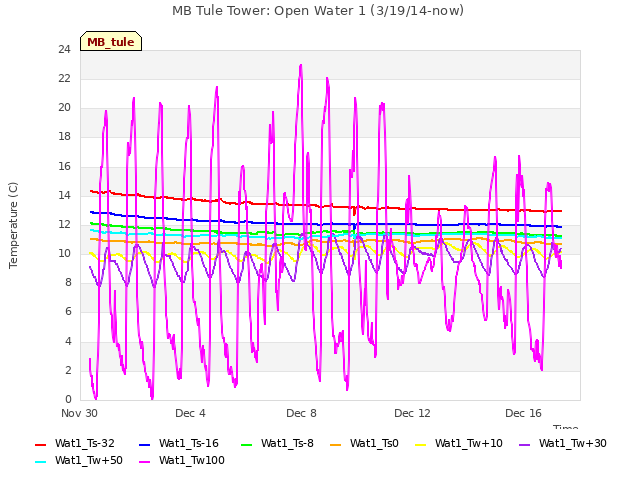Click the 10 y-axis tick label

click(64, 253)
